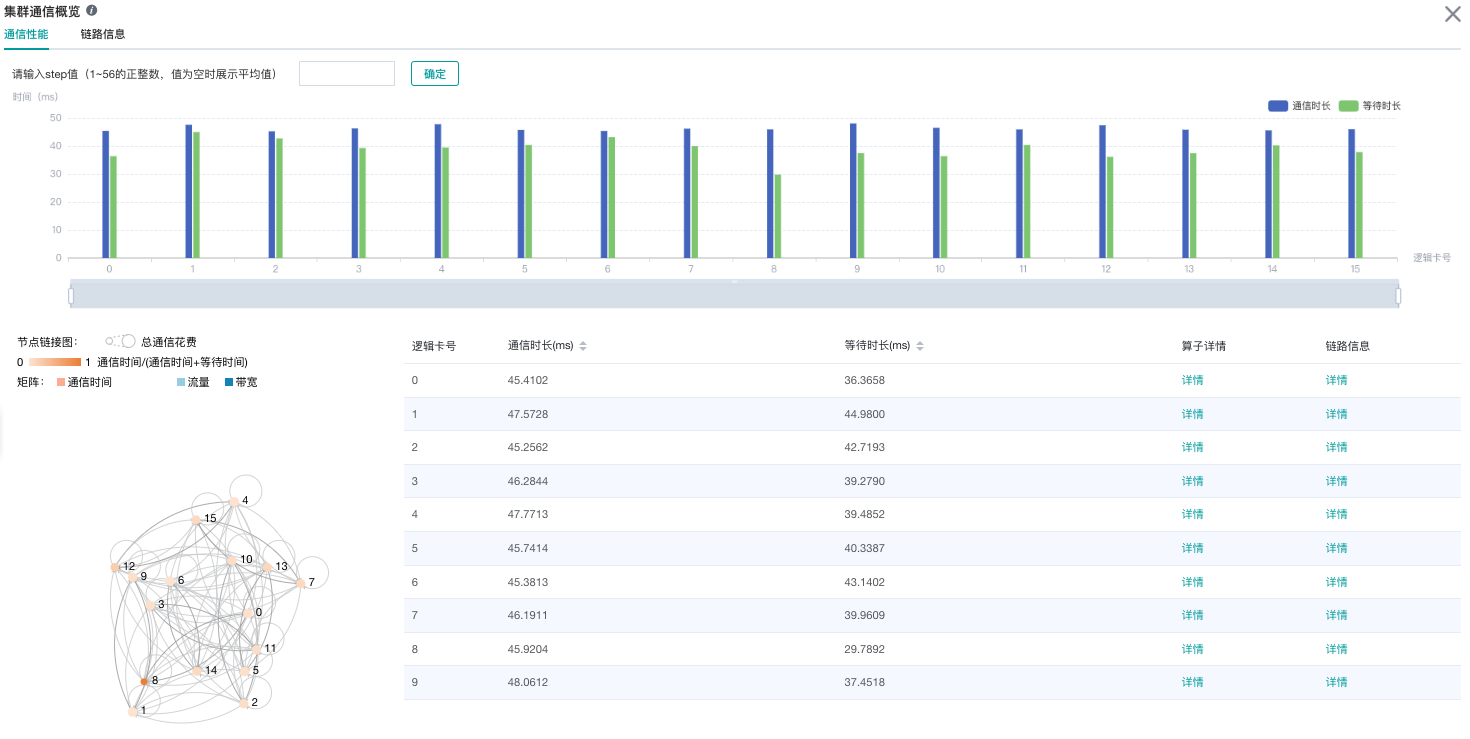Select node 8 in the topology graph
Image resolution: width=1470 pixels, height=739 pixels.
point(144,681)
